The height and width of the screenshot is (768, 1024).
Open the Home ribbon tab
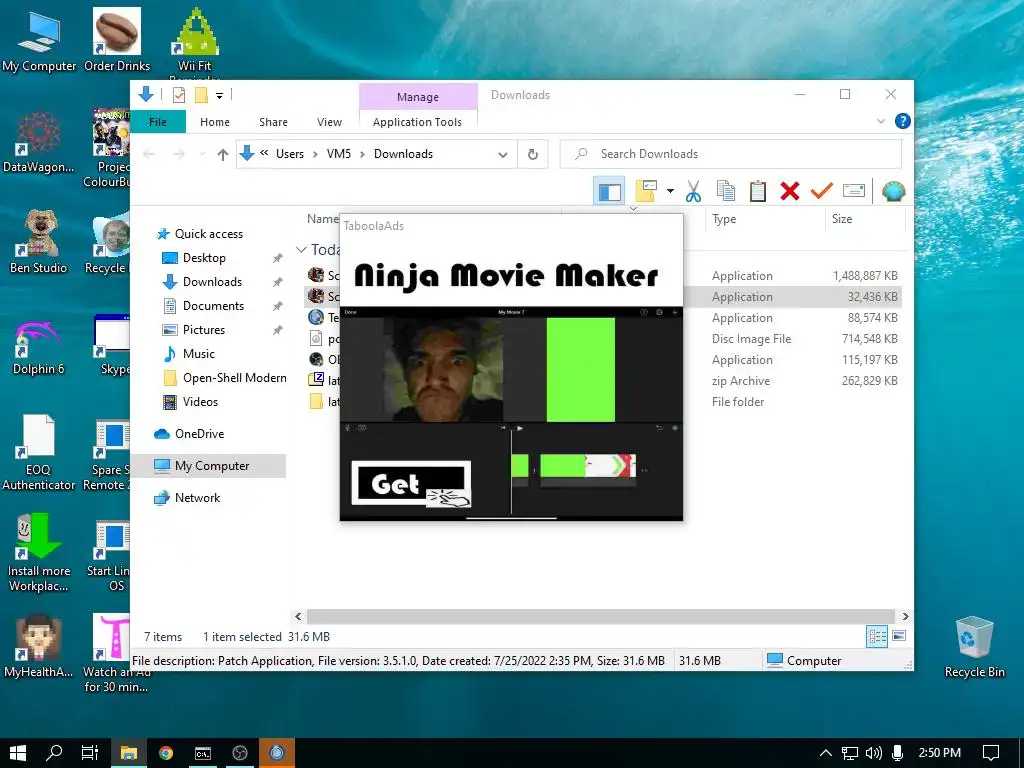coord(215,122)
